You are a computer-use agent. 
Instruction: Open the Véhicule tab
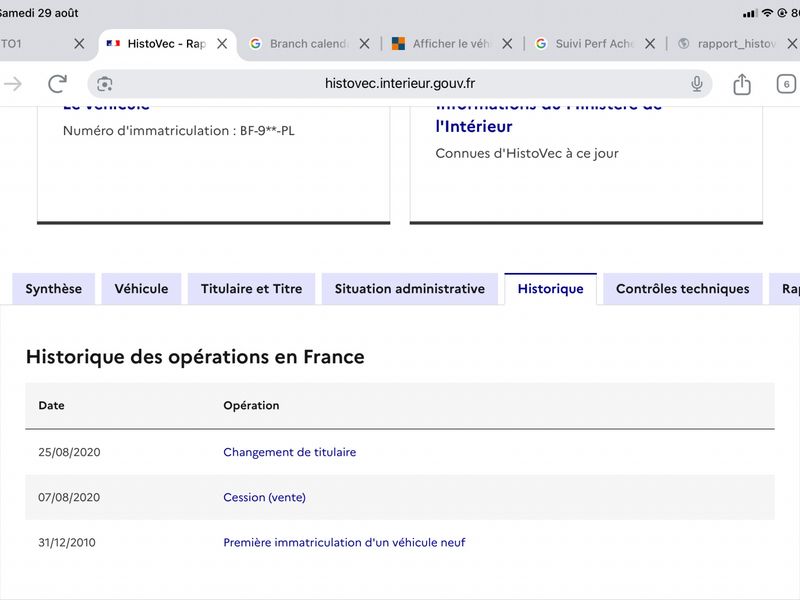141,289
